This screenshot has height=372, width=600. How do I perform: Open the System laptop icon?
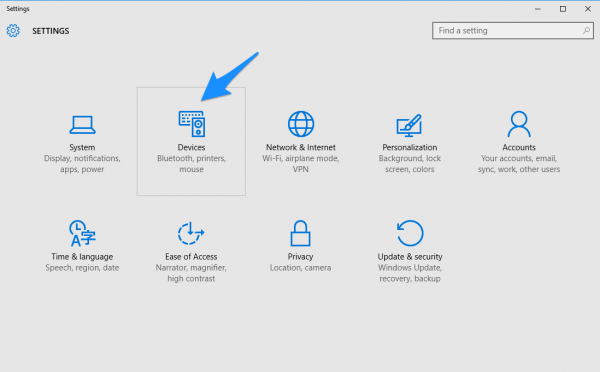[82, 125]
